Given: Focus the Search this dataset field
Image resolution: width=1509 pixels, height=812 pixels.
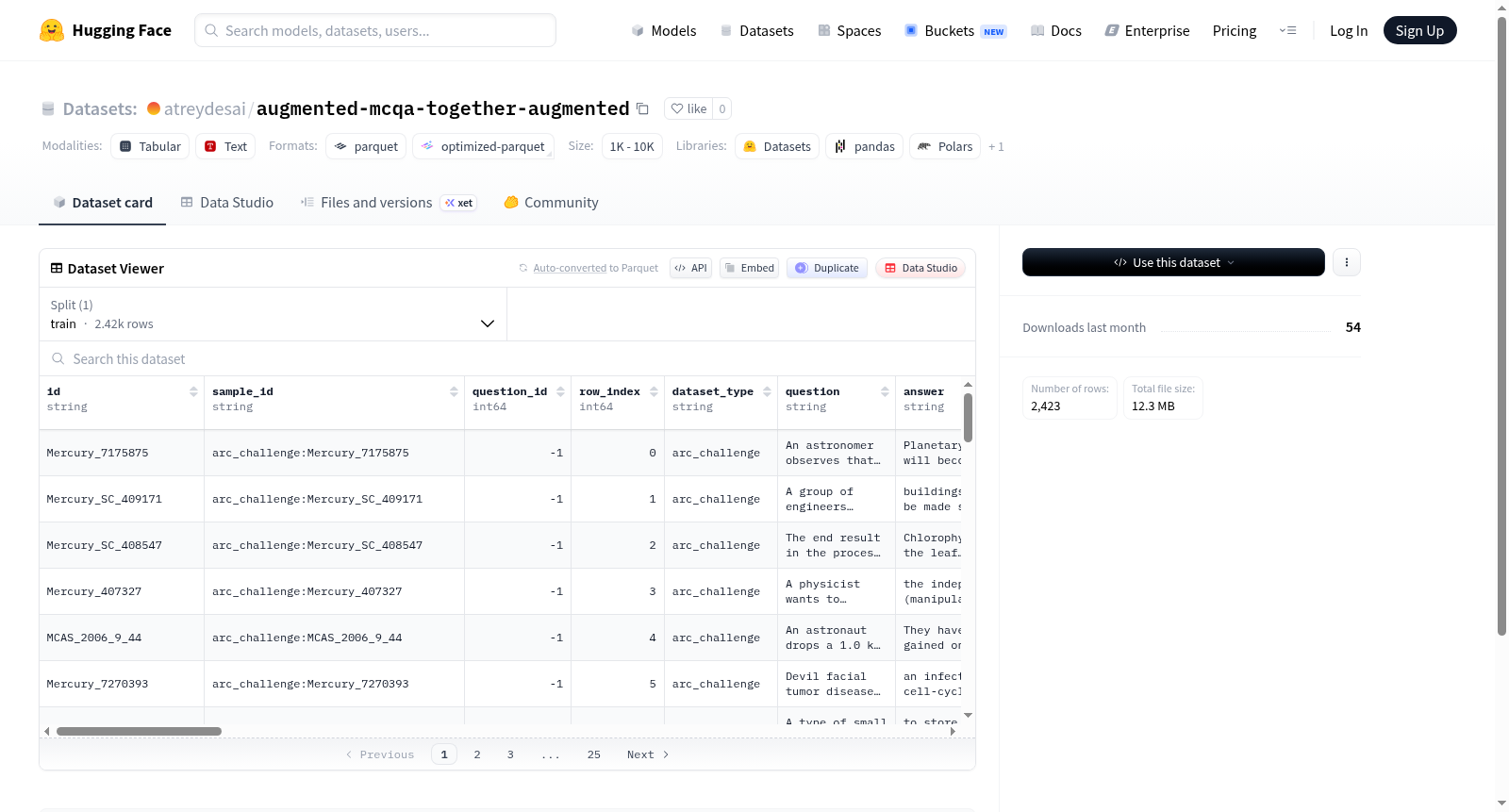Looking at the screenshot, I should pos(507,358).
